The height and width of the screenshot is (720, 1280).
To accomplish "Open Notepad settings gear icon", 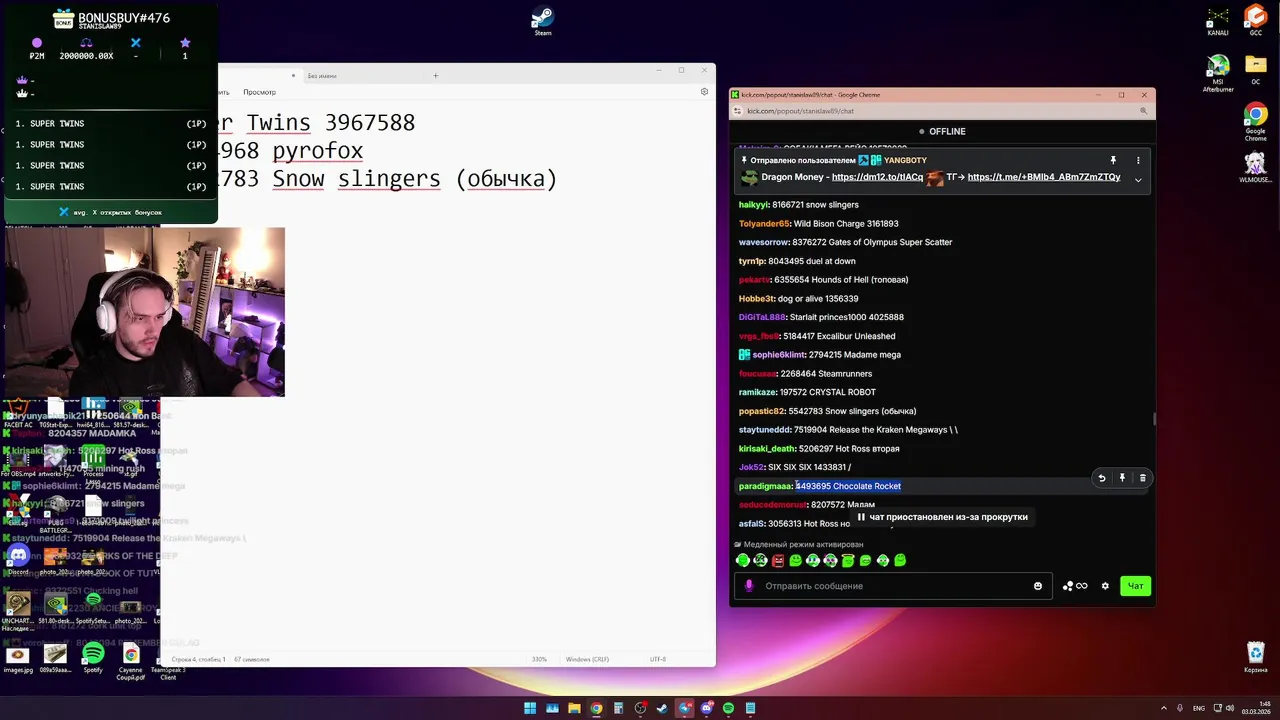I will tap(704, 92).
